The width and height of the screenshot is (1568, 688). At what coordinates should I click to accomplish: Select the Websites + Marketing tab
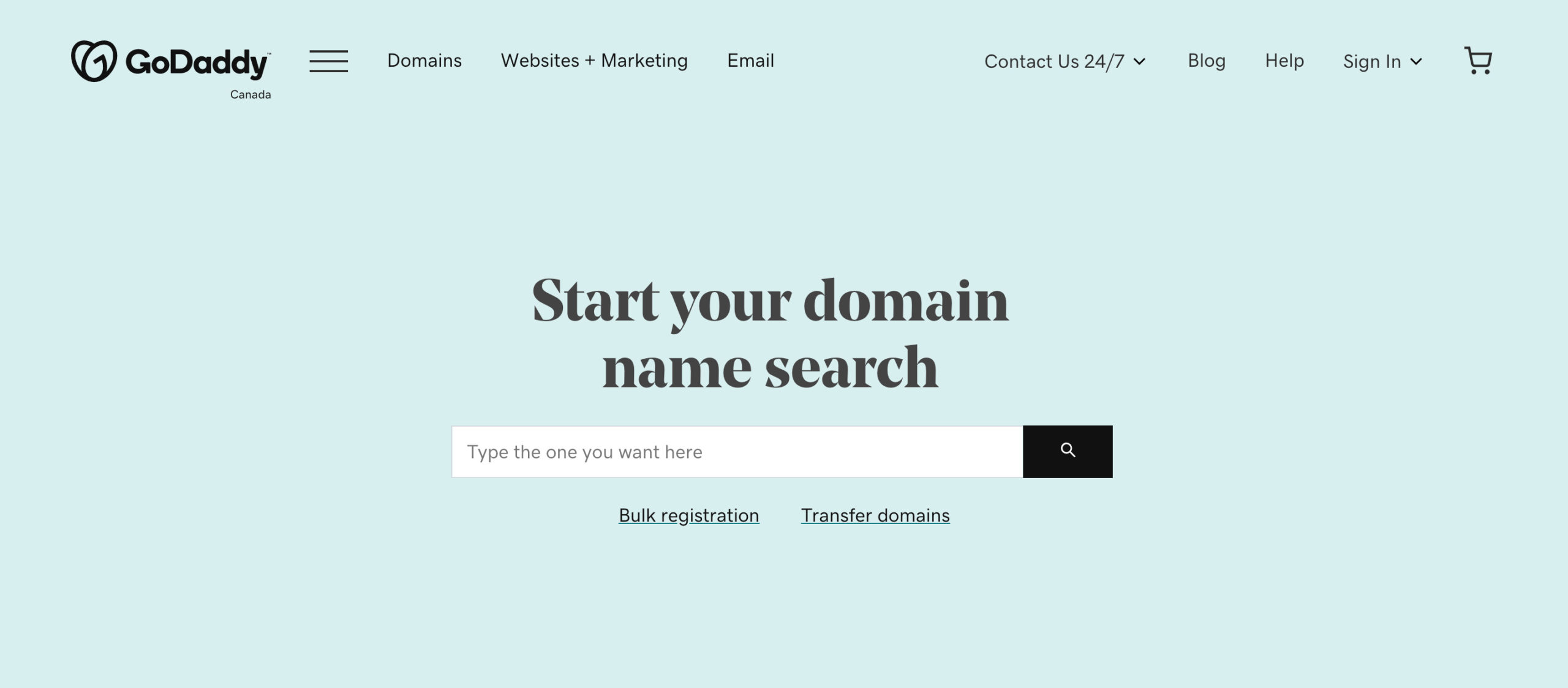click(595, 60)
